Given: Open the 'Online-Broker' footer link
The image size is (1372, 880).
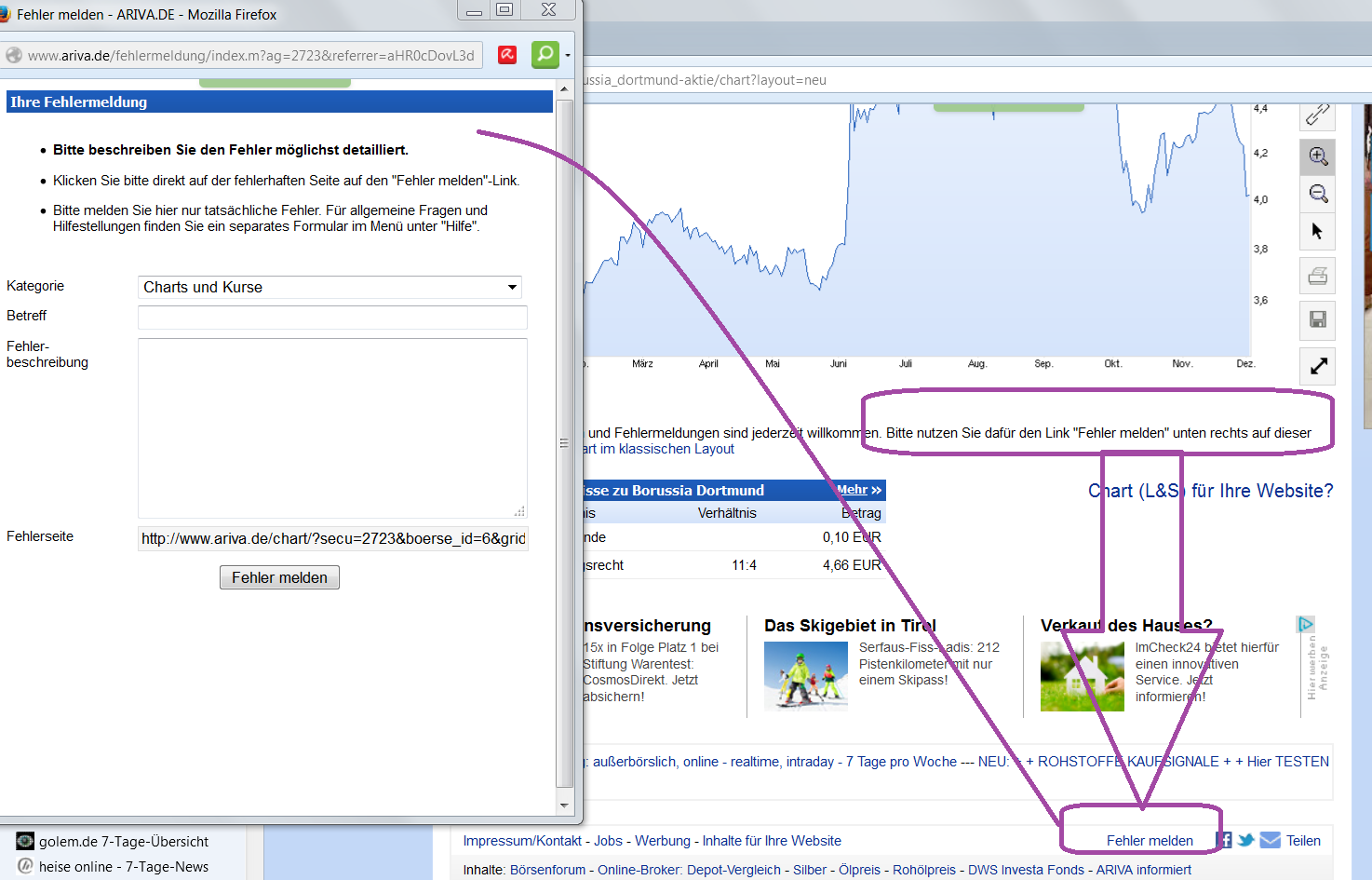Looking at the screenshot, I should pos(639,870).
